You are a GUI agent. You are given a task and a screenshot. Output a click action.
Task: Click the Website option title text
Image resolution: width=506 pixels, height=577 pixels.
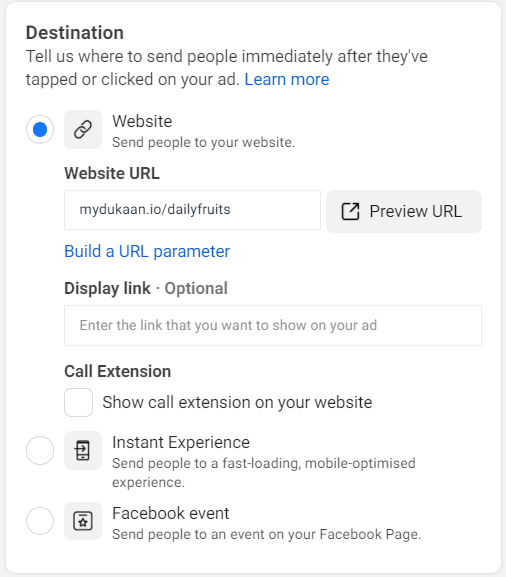click(142, 121)
